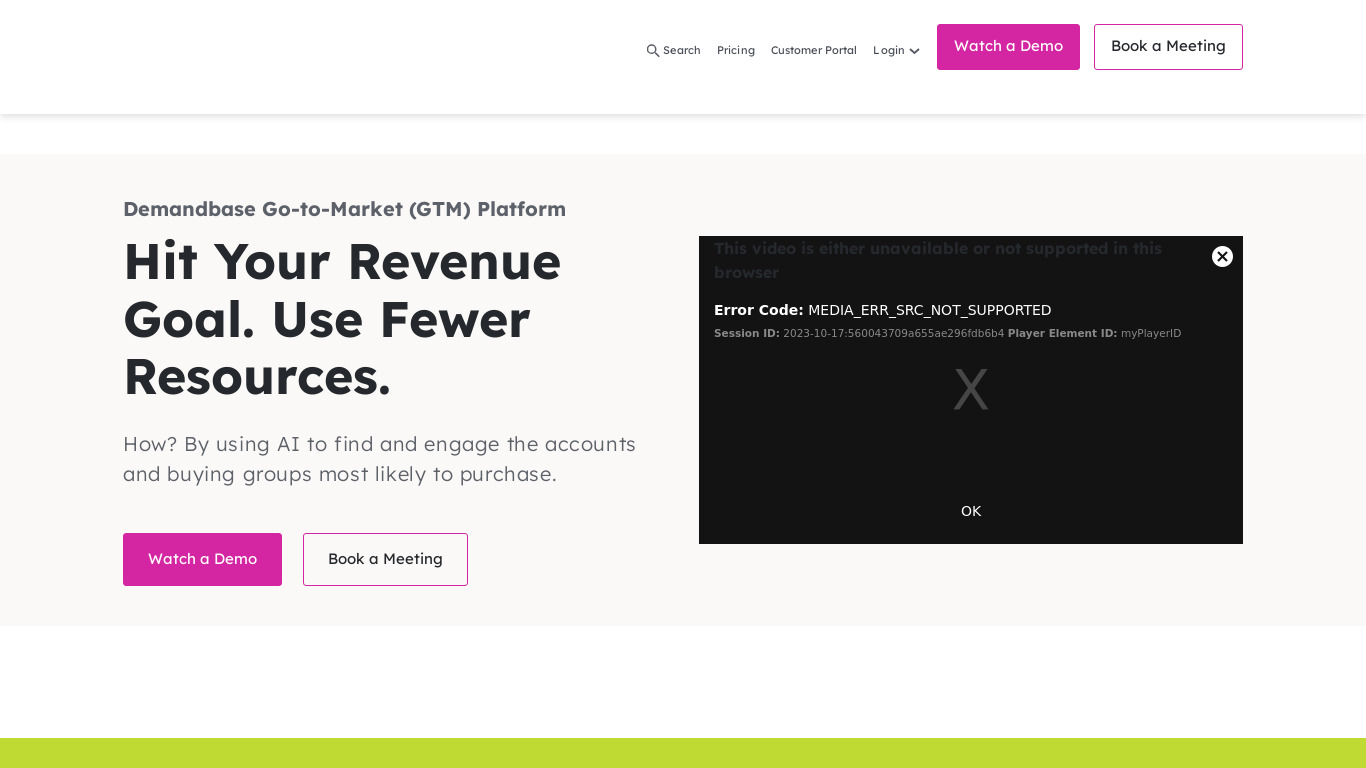
Task: Click the large X in video player
Action: (971, 389)
